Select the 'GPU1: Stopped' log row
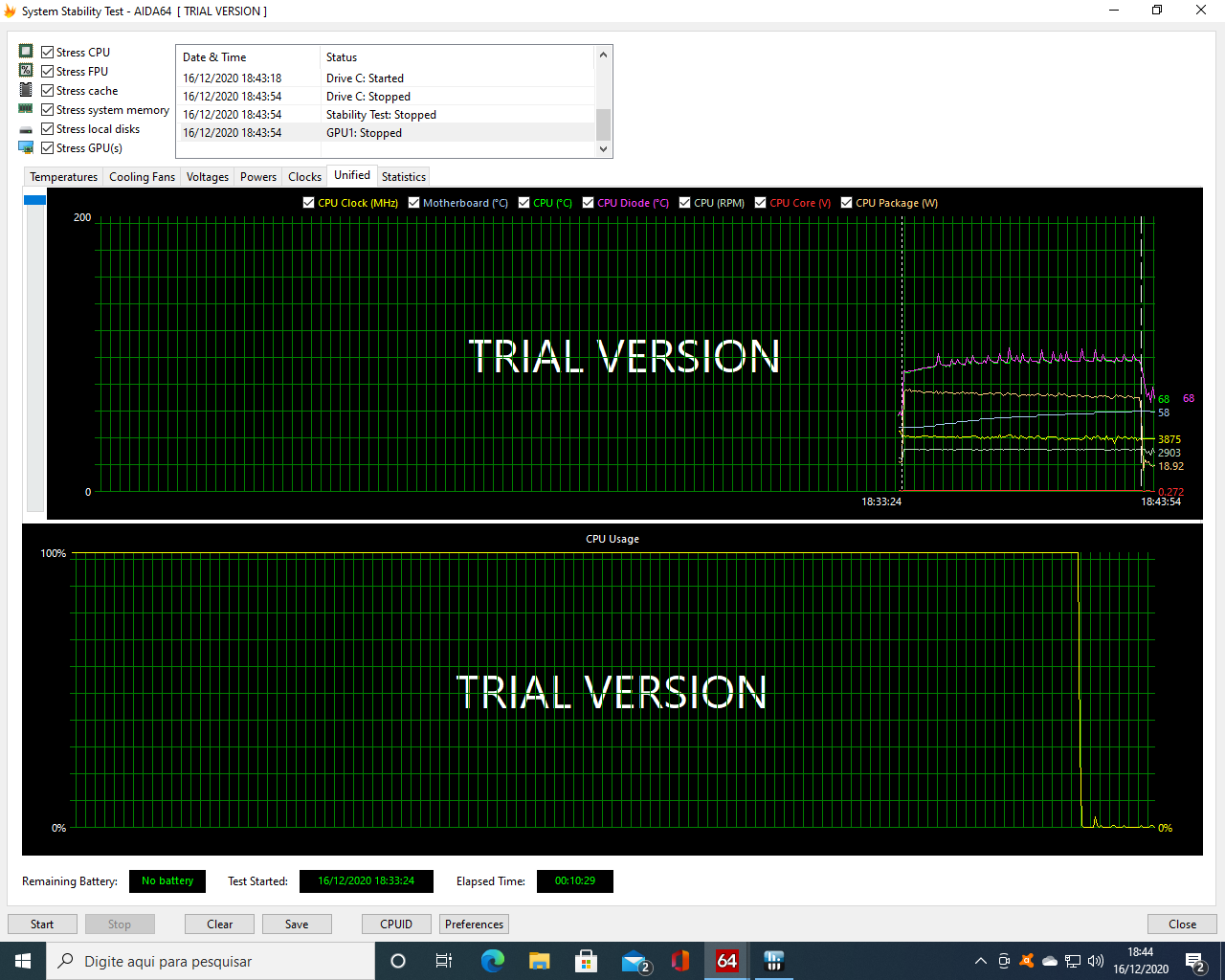Viewport: 1225px width, 980px height. tap(386, 133)
